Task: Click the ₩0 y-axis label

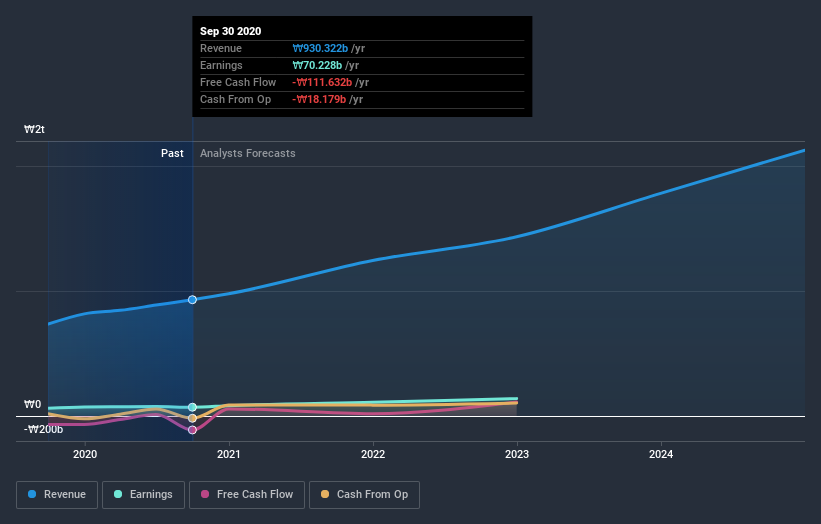Action: coord(32,404)
